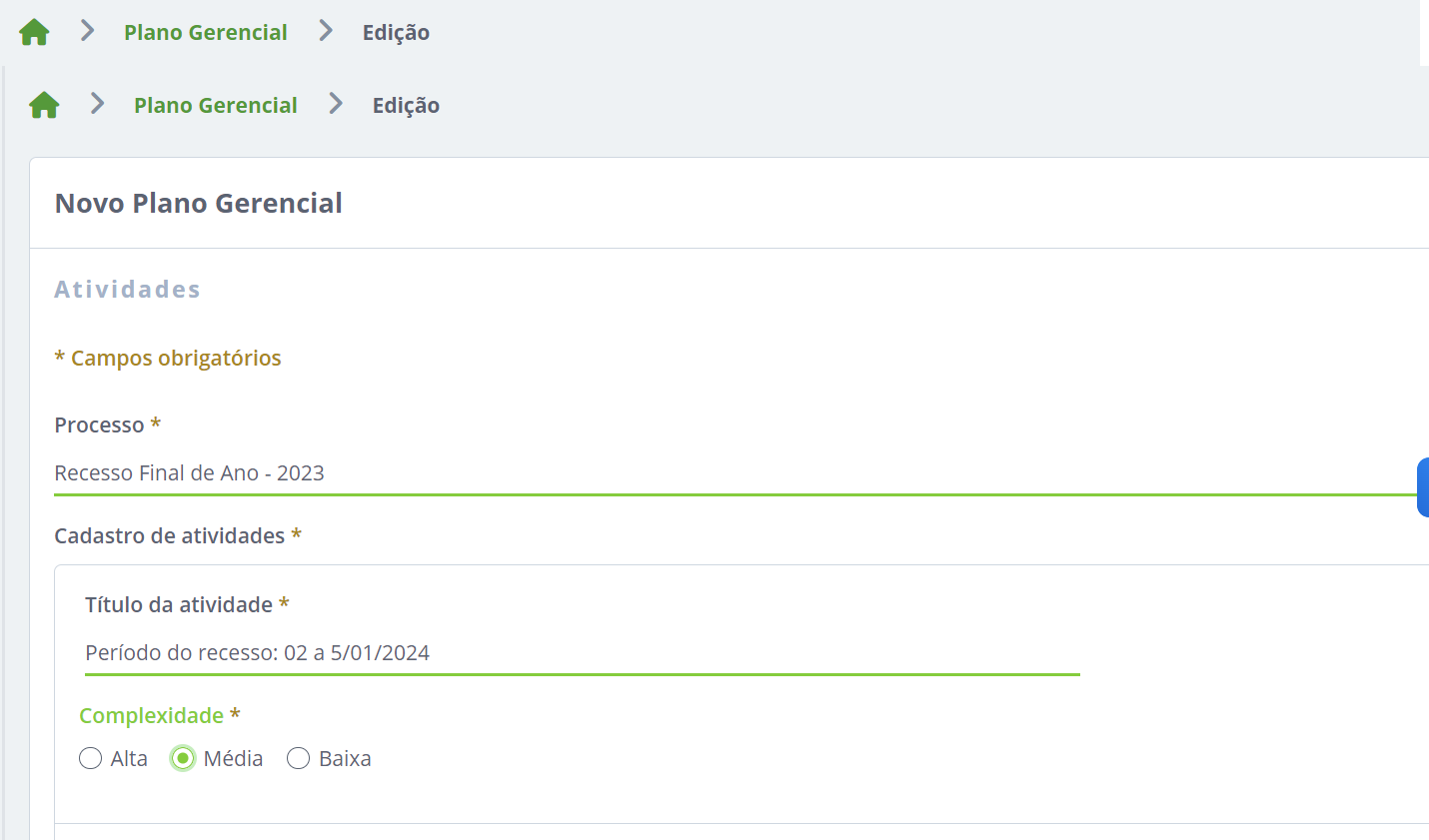Viewport: 1429px width, 840px height.
Task: Click the chevron before Edição in the lower breadcrumb
Action: coord(336,104)
